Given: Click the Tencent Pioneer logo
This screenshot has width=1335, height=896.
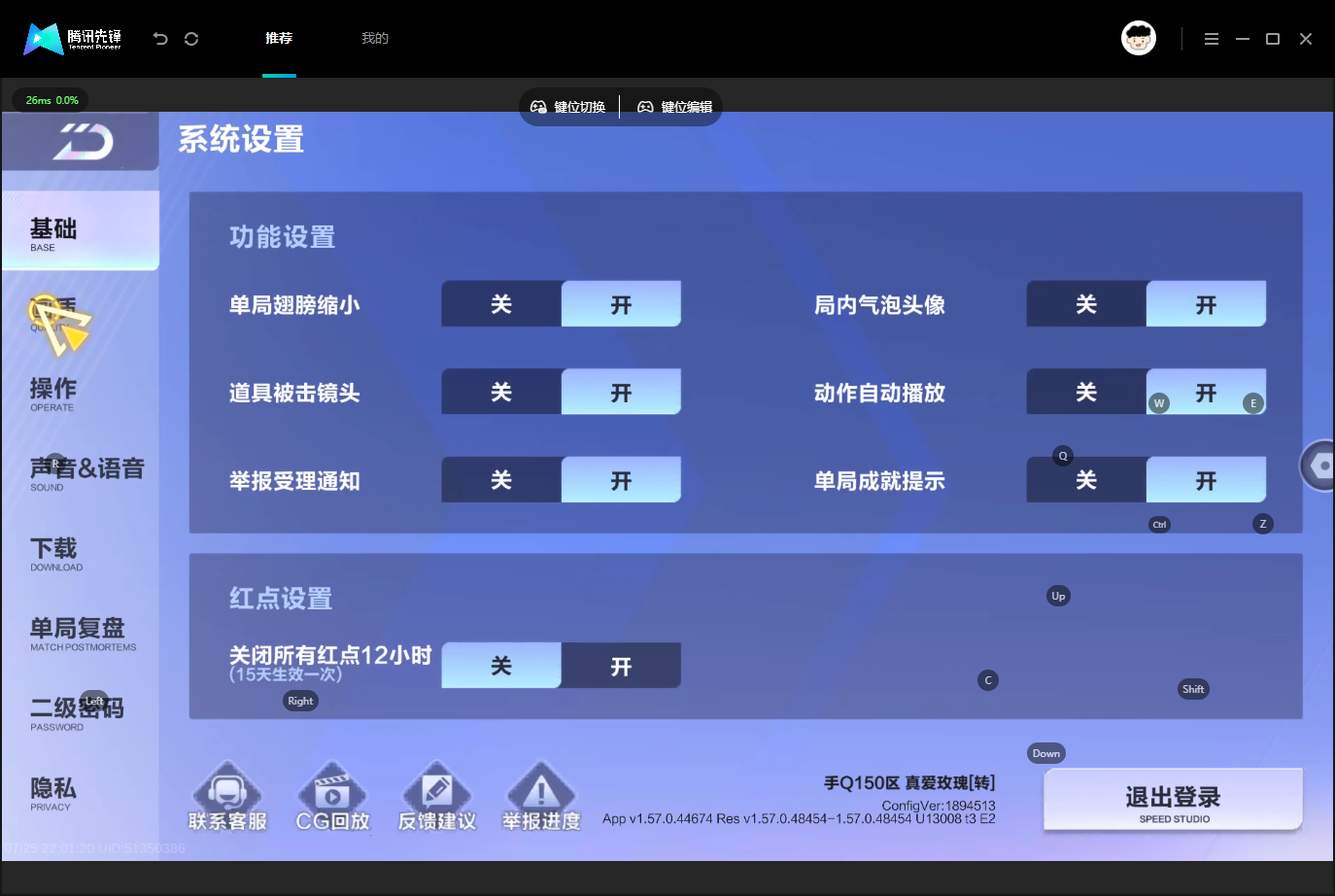Looking at the screenshot, I should [73, 39].
